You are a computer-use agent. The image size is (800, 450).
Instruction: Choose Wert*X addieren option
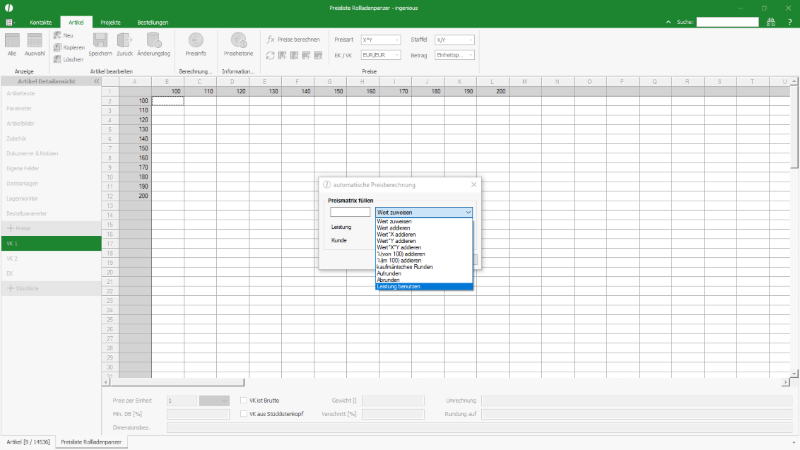(424, 235)
